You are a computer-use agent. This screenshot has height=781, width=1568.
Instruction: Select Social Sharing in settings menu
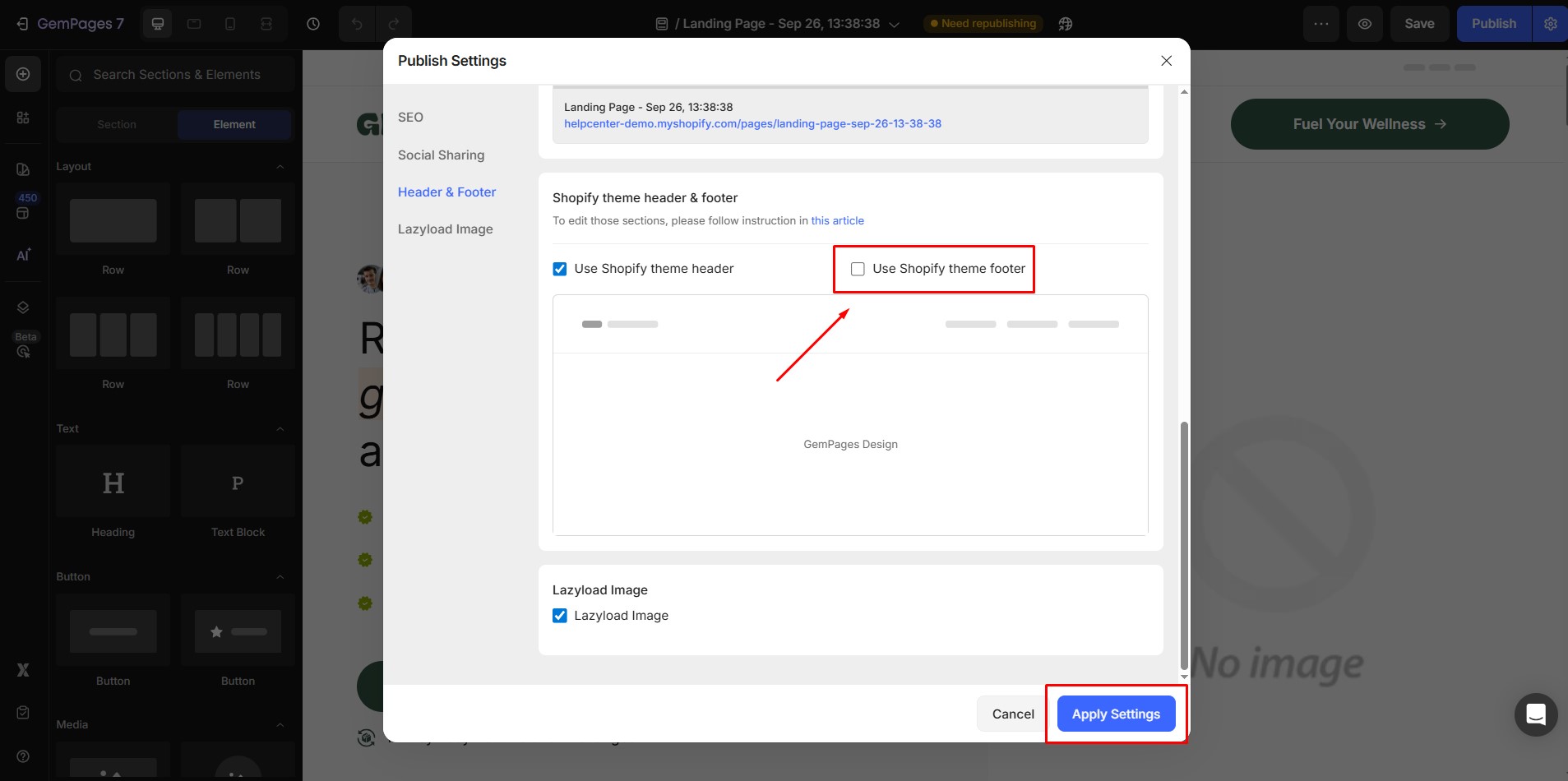[x=441, y=155]
